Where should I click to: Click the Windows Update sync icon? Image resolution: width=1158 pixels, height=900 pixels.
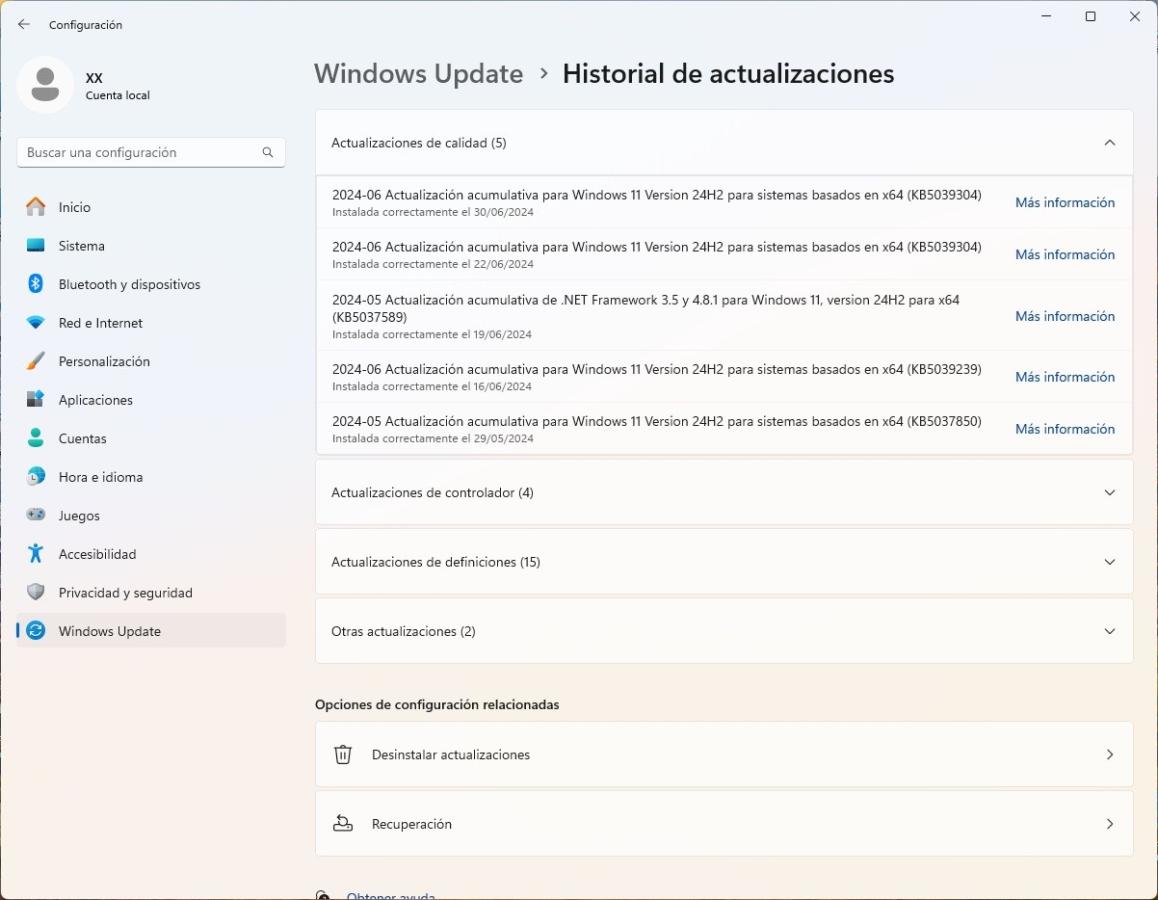tap(35, 631)
